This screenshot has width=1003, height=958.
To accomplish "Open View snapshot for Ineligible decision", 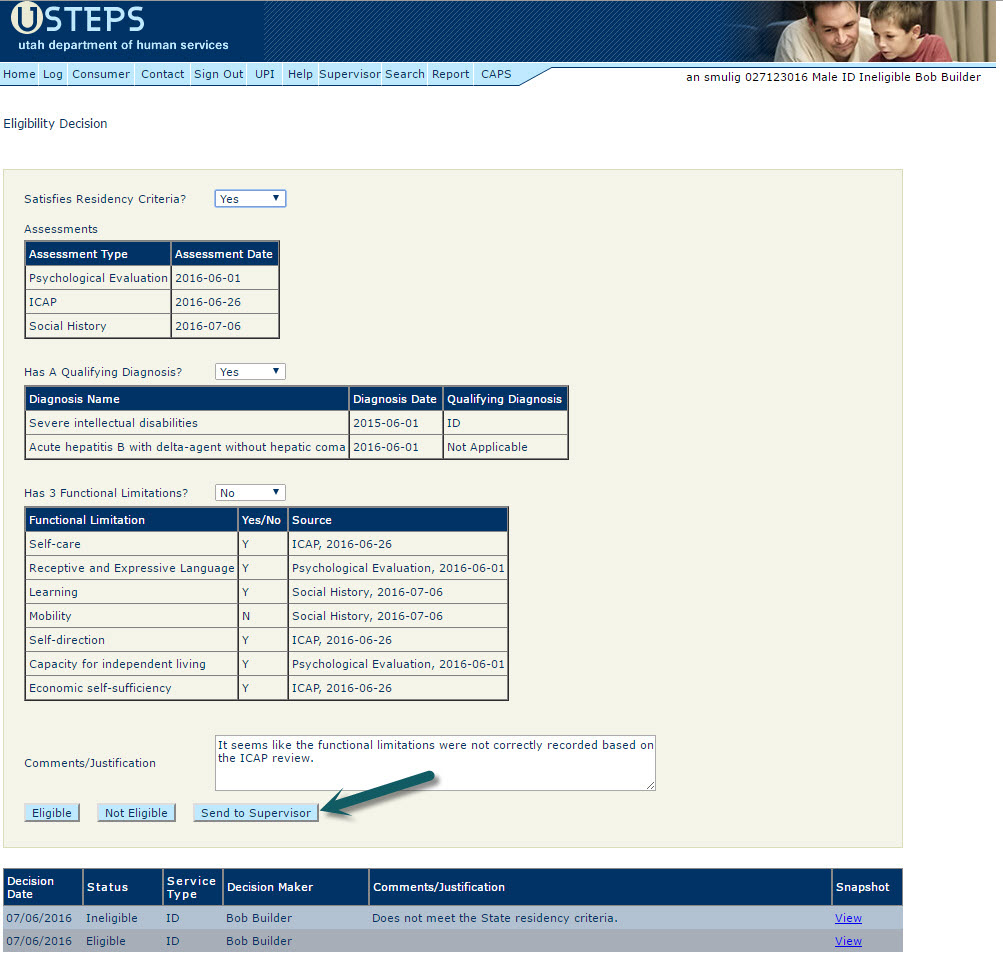I will coord(848,918).
